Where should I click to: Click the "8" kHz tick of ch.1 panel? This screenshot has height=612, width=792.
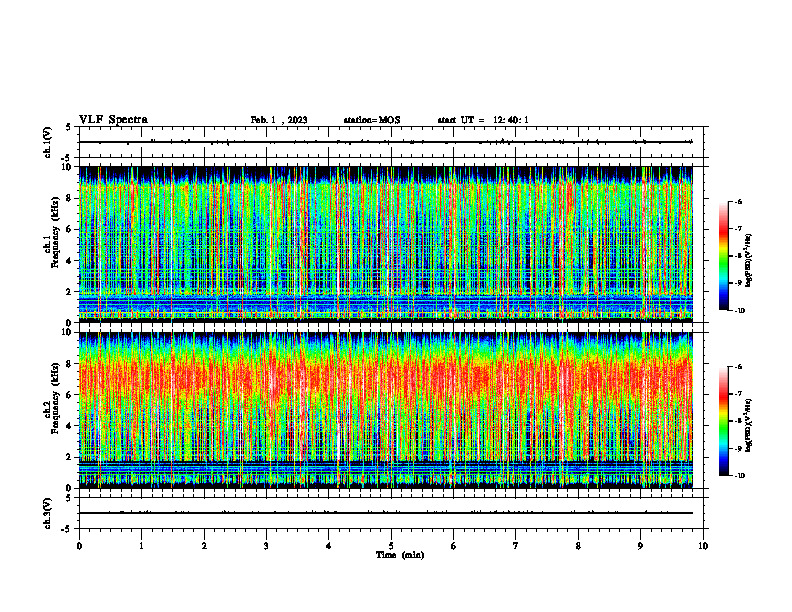tap(70, 198)
